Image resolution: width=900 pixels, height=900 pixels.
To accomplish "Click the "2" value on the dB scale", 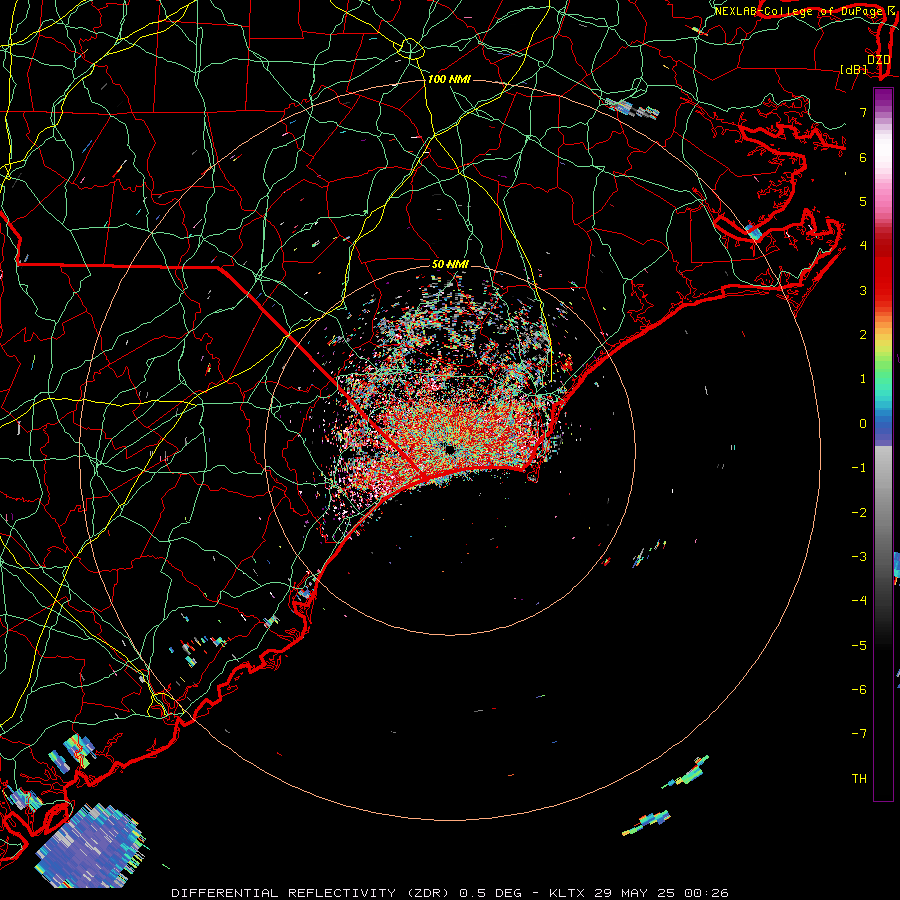I will [863, 335].
